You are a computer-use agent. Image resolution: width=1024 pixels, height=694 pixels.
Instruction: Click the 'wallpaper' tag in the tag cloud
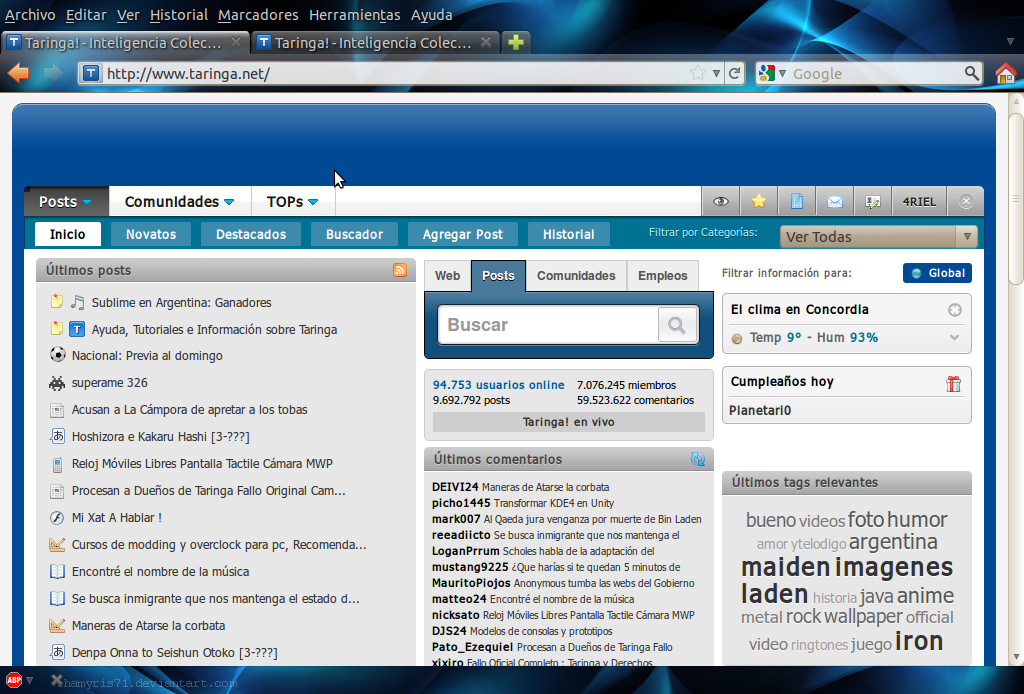pyautogui.click(x=863, y=616)
